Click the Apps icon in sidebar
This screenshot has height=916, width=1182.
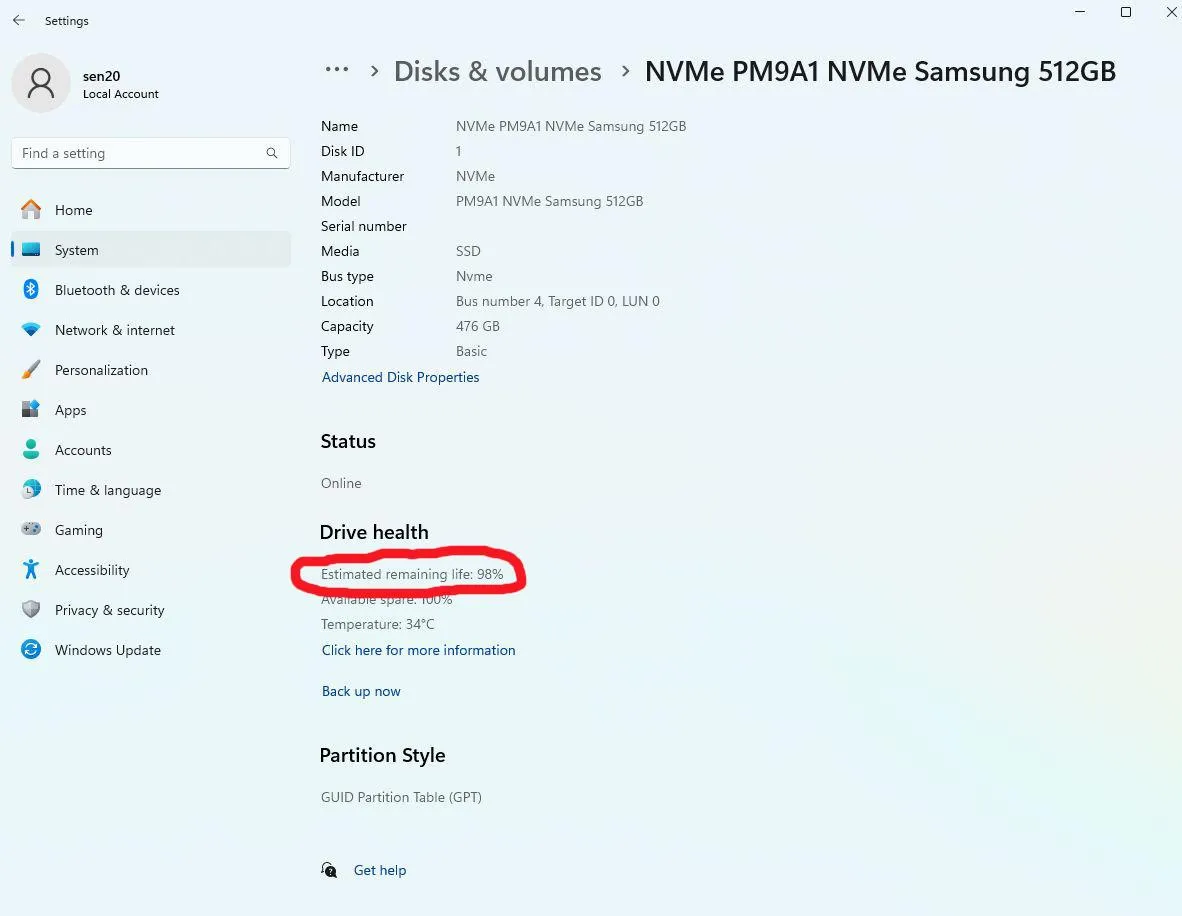(31, 409)
